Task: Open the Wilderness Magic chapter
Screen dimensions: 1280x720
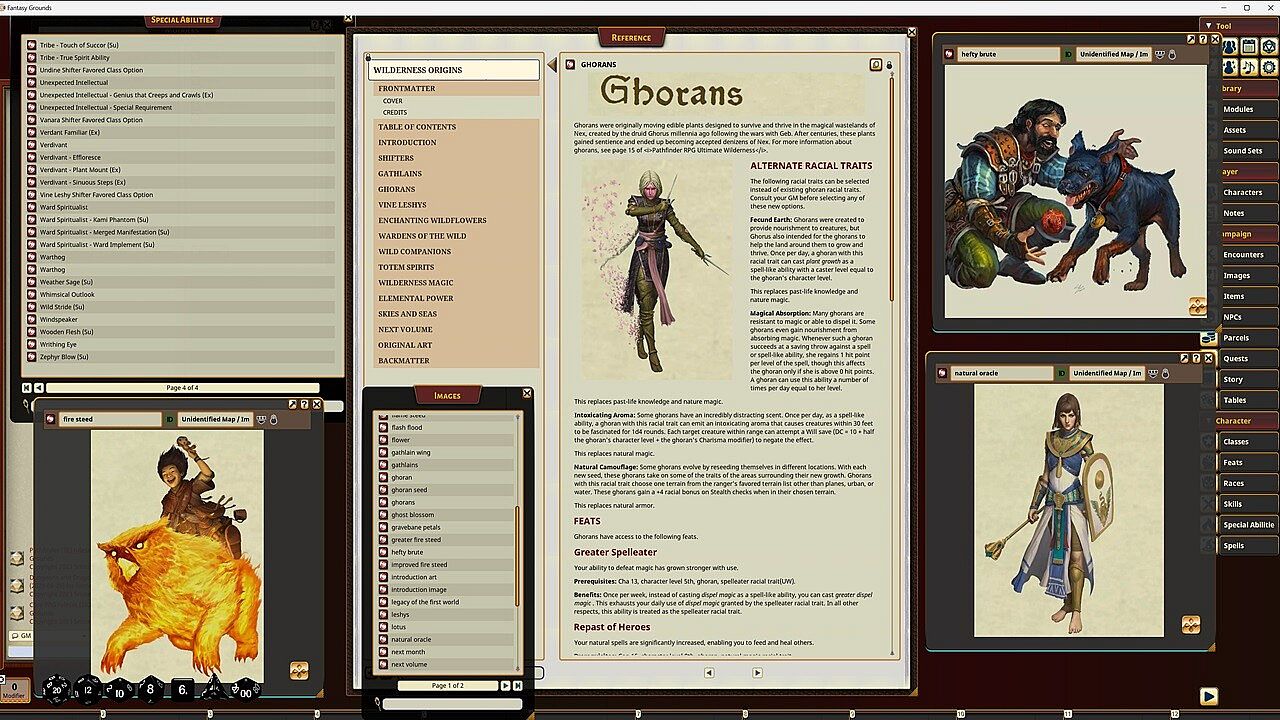Action: pyautogui.click(x=416, y=283)
